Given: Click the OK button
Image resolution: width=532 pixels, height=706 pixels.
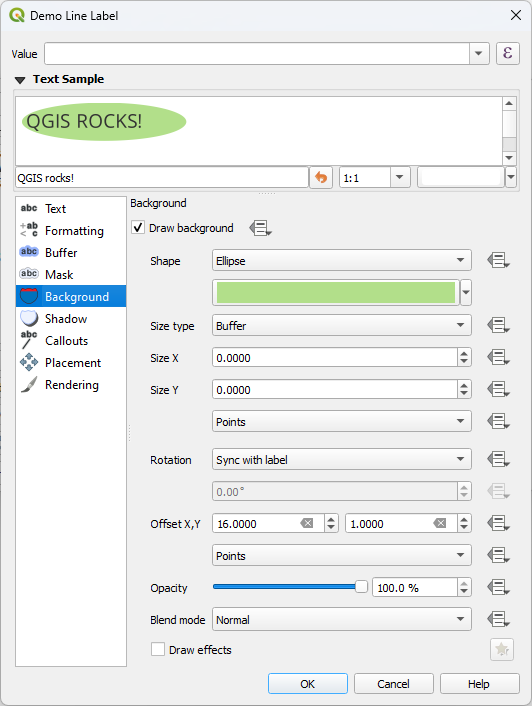Looking at the screenshot, I should [x=308, y=684].
